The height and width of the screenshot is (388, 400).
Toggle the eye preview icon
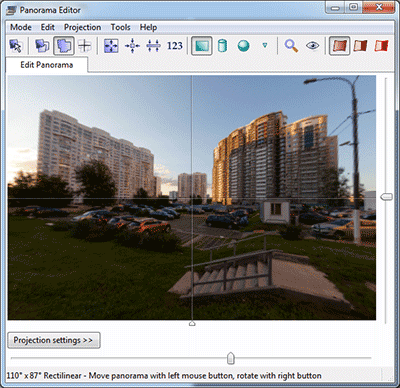[312, 46]
